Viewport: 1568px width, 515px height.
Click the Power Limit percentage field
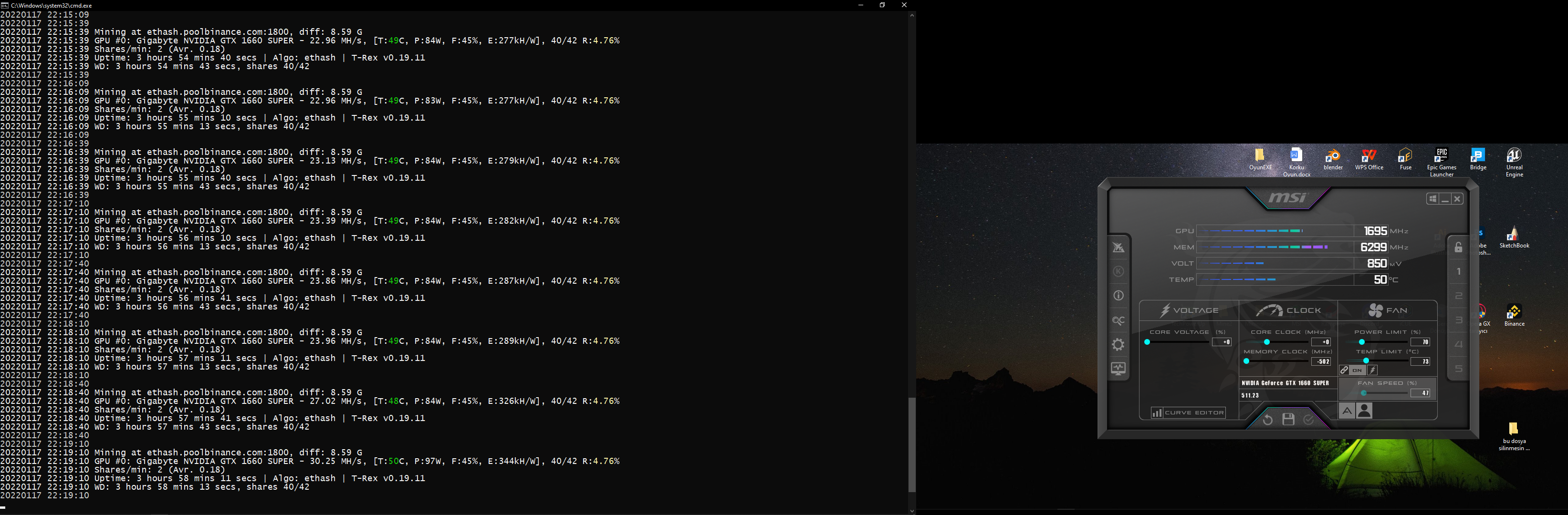tap(1420, 342)
